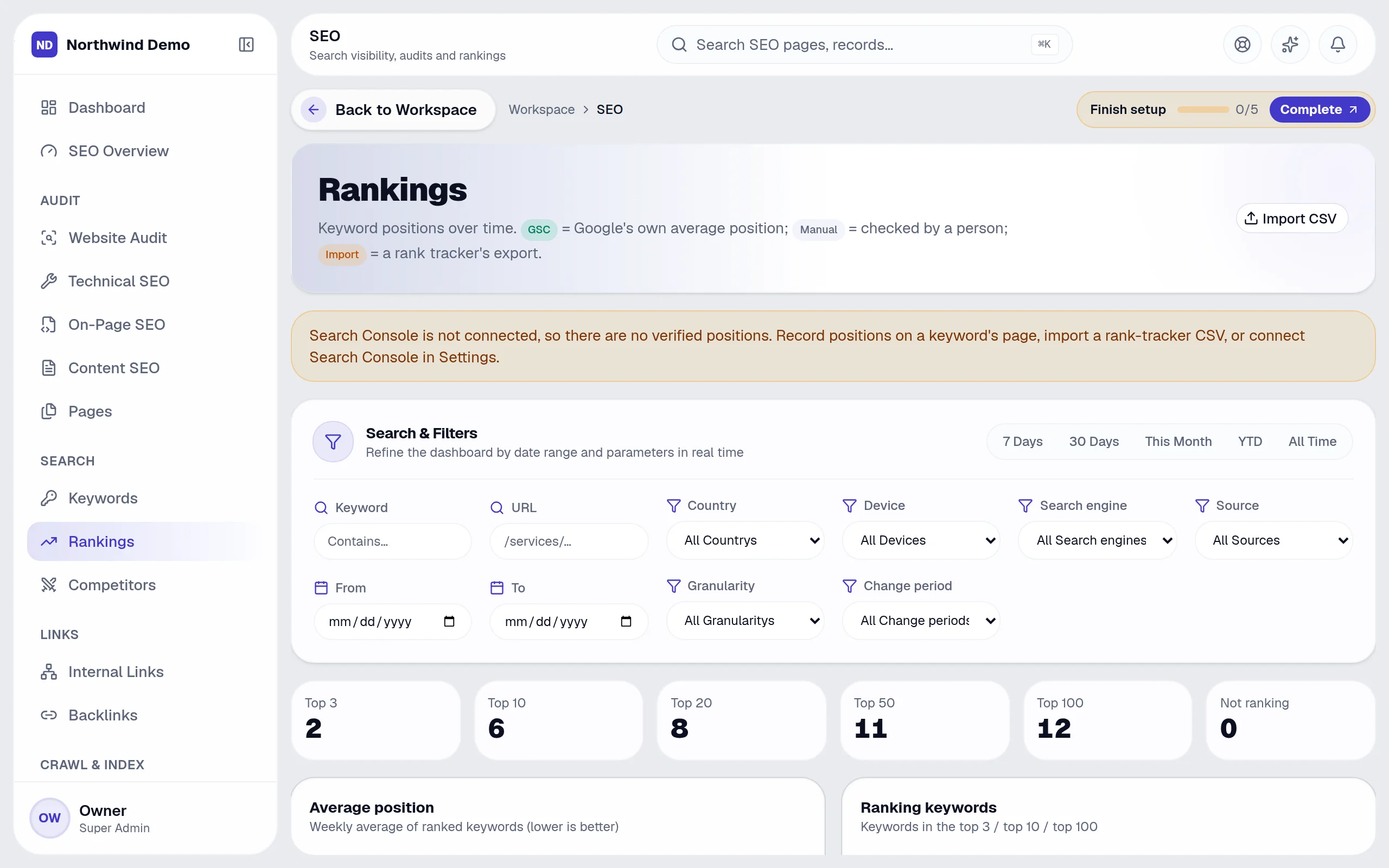Select the YTD range
1389x868 pixels.
pos(1250,442)
